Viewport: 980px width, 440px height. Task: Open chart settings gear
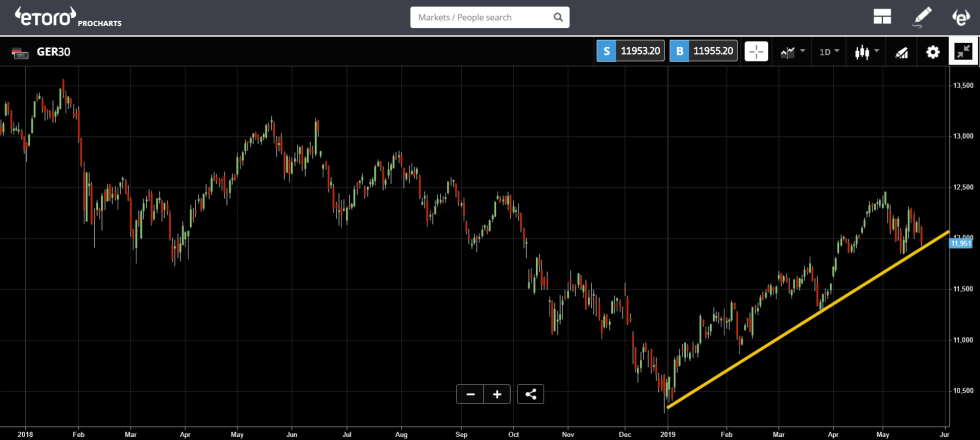point(932,52)
